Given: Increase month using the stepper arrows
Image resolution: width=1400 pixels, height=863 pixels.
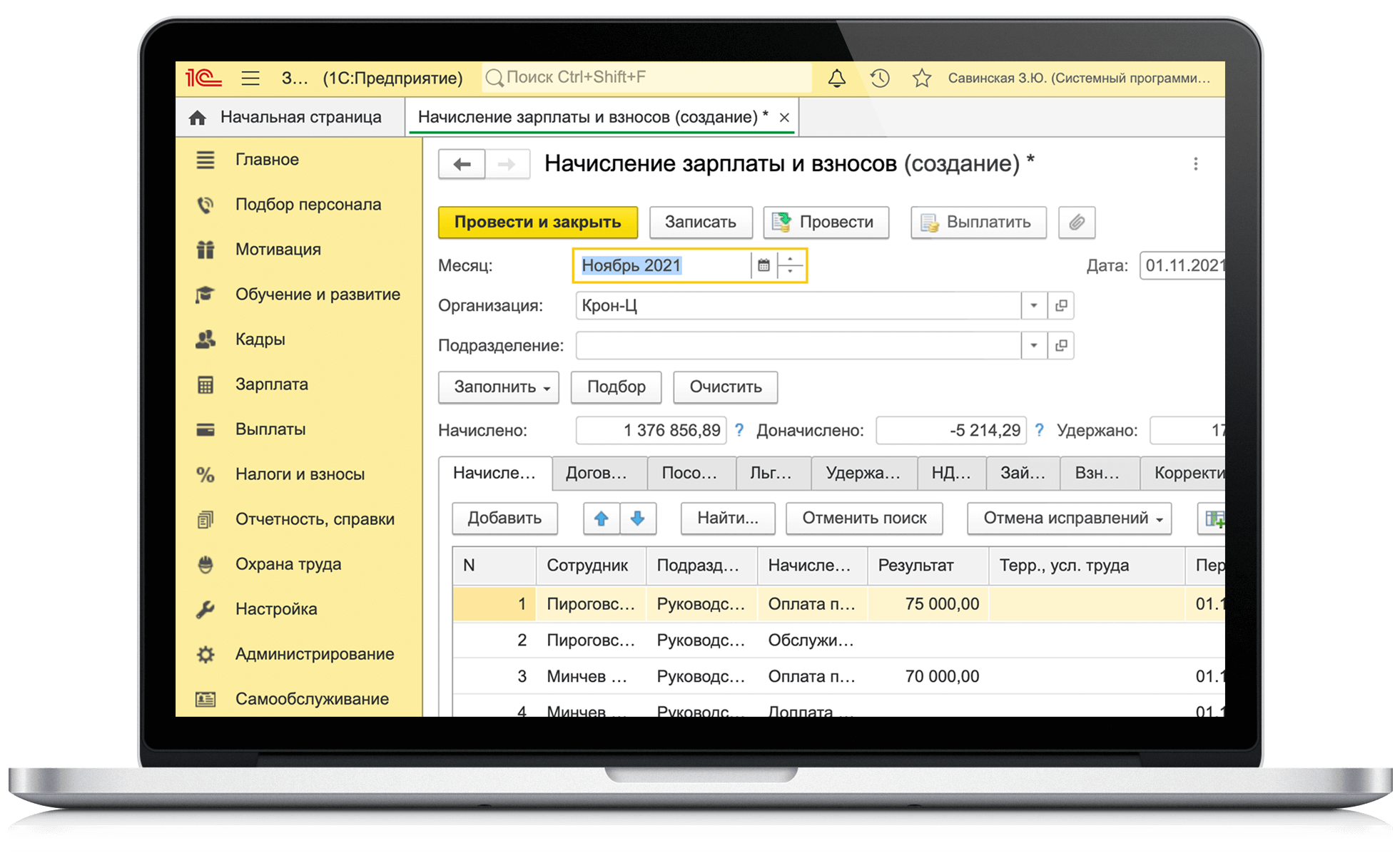Looking at the screenshot, I should click(790, 260).
